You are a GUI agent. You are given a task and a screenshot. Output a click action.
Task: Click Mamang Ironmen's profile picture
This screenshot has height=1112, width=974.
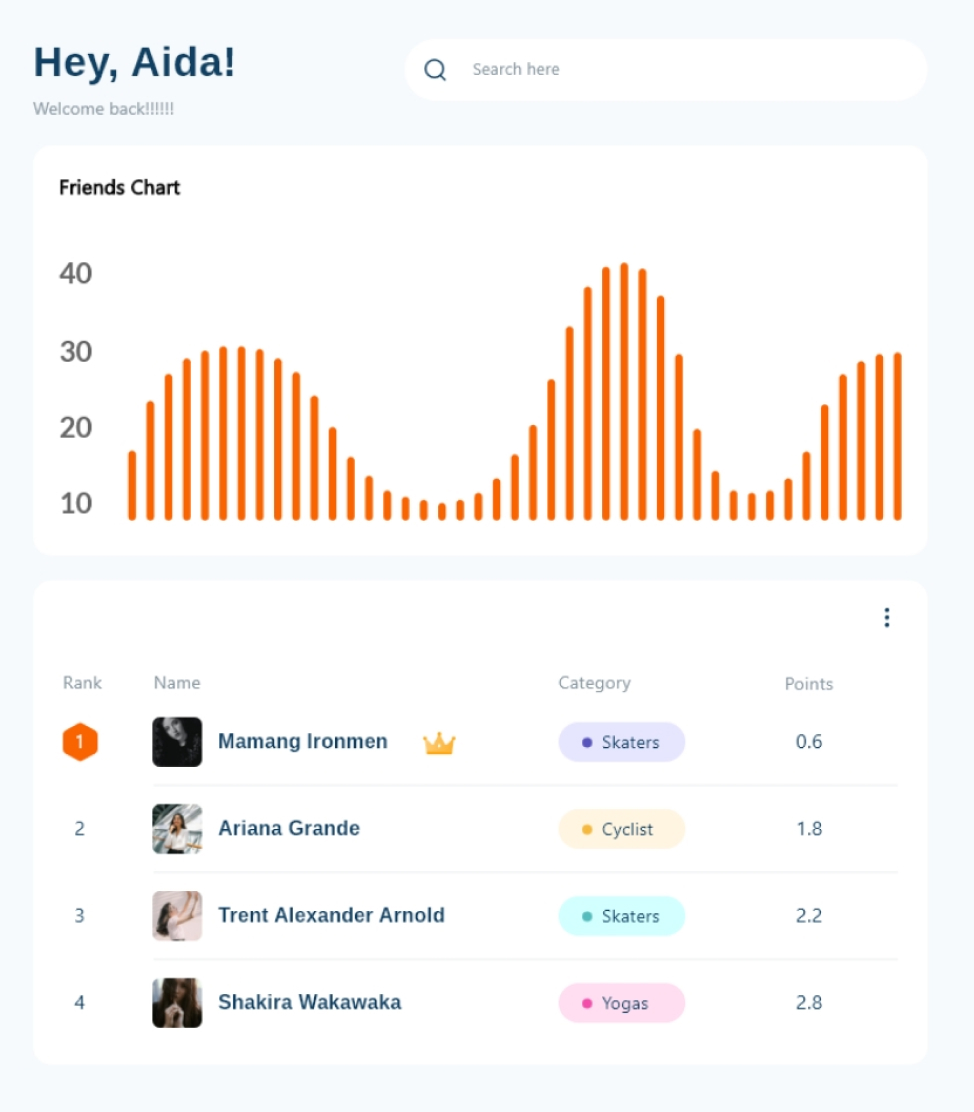click(177, 742)
